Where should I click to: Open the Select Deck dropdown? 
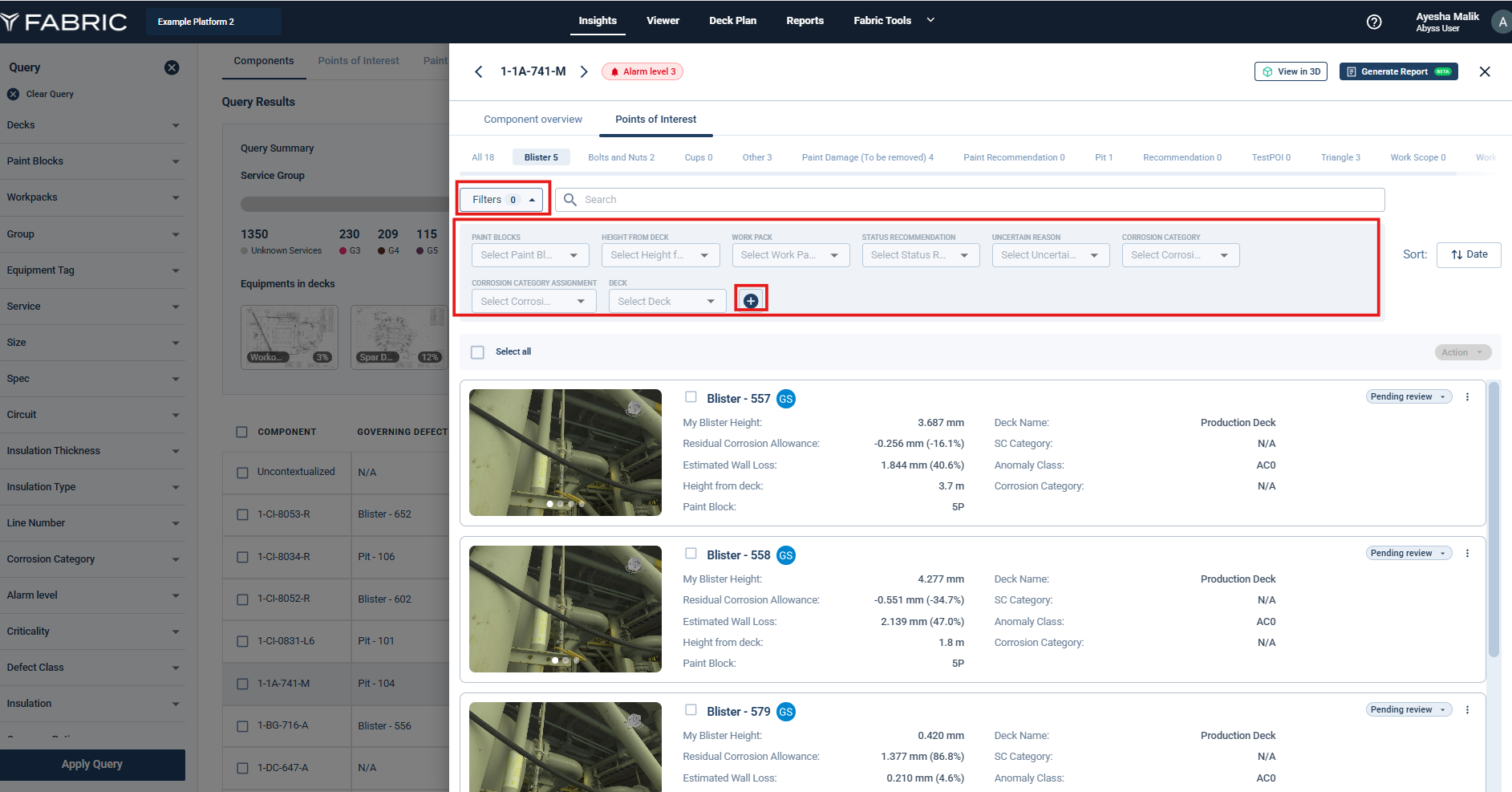point(667,301)
